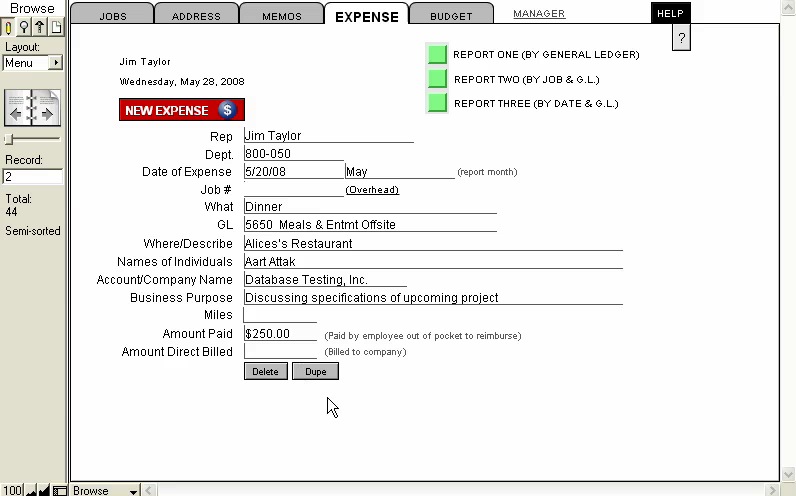Click the horizontal scrollbar left arrow
The height and width of the screenshot is (496, 796).
point(149,490)
